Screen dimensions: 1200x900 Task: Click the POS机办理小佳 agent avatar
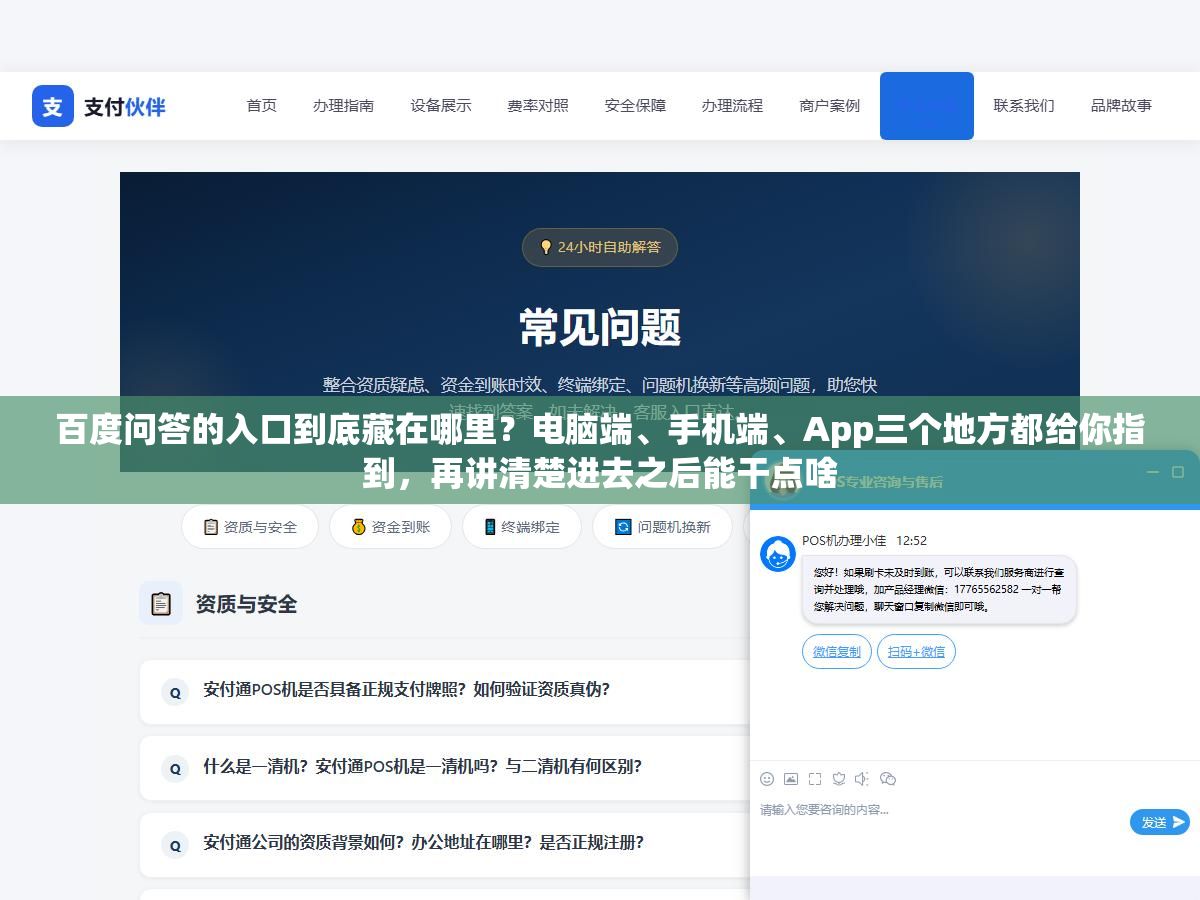(778, 554)
